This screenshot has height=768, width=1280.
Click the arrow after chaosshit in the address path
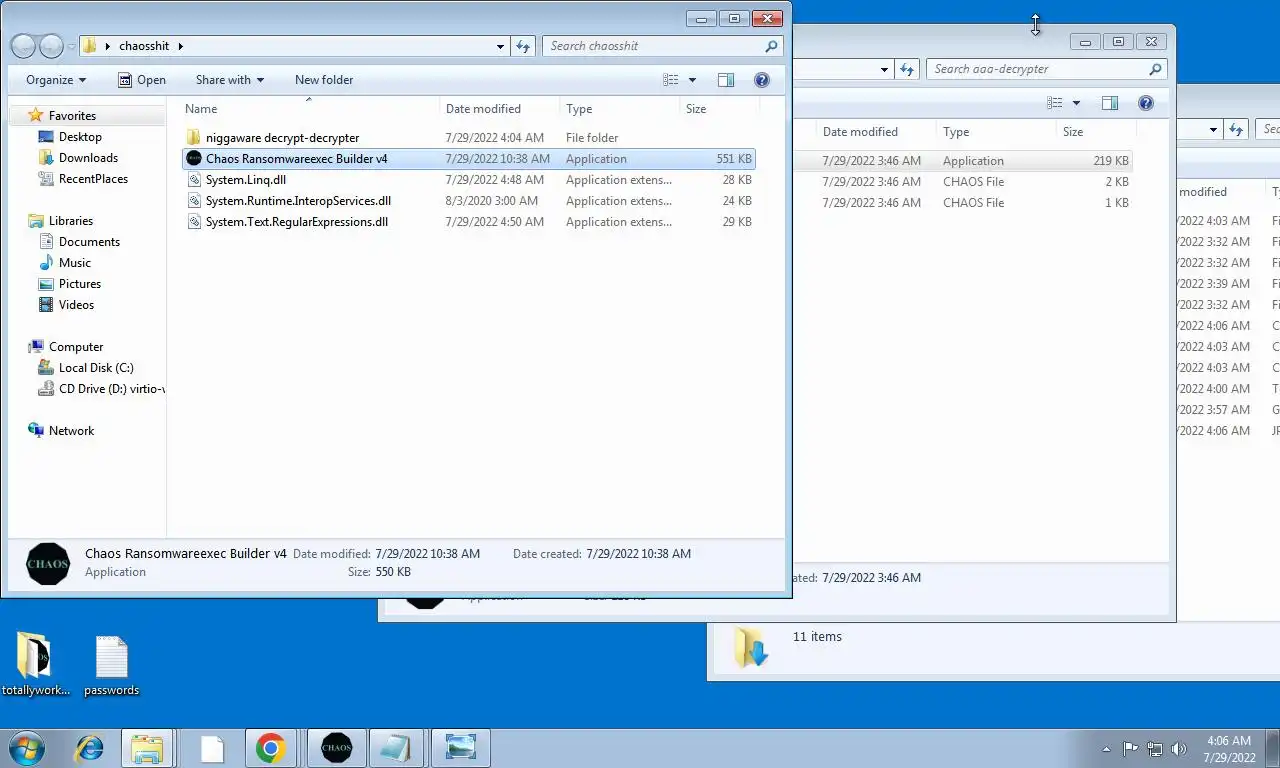[x=181, y=46]
